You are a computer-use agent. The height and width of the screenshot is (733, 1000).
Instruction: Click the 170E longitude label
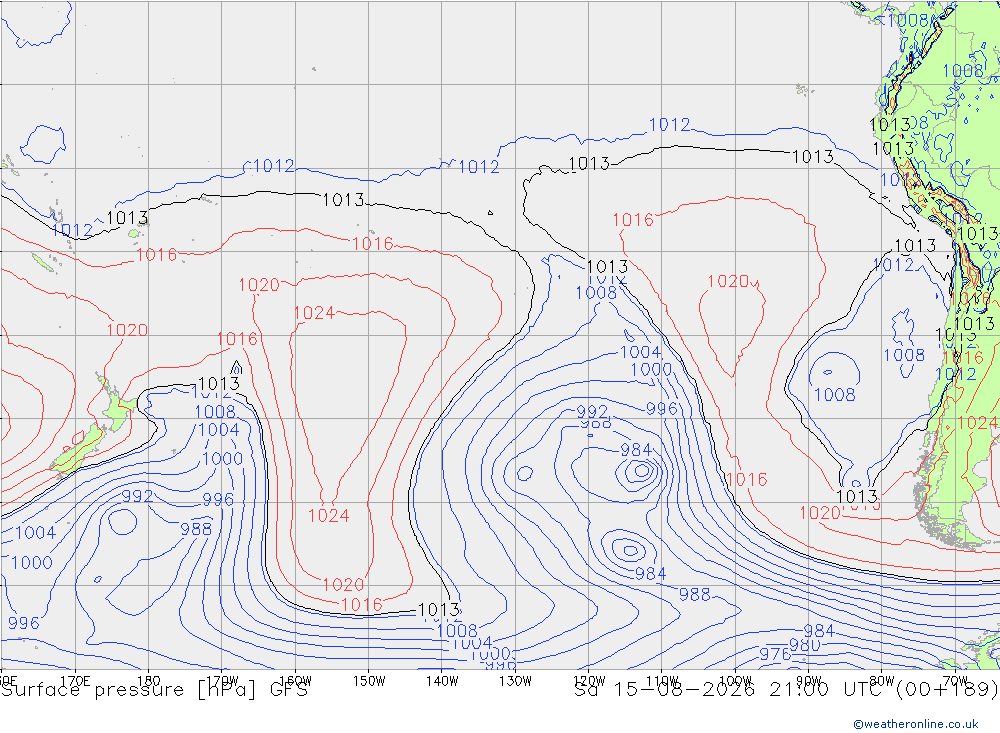pos(75,681)
